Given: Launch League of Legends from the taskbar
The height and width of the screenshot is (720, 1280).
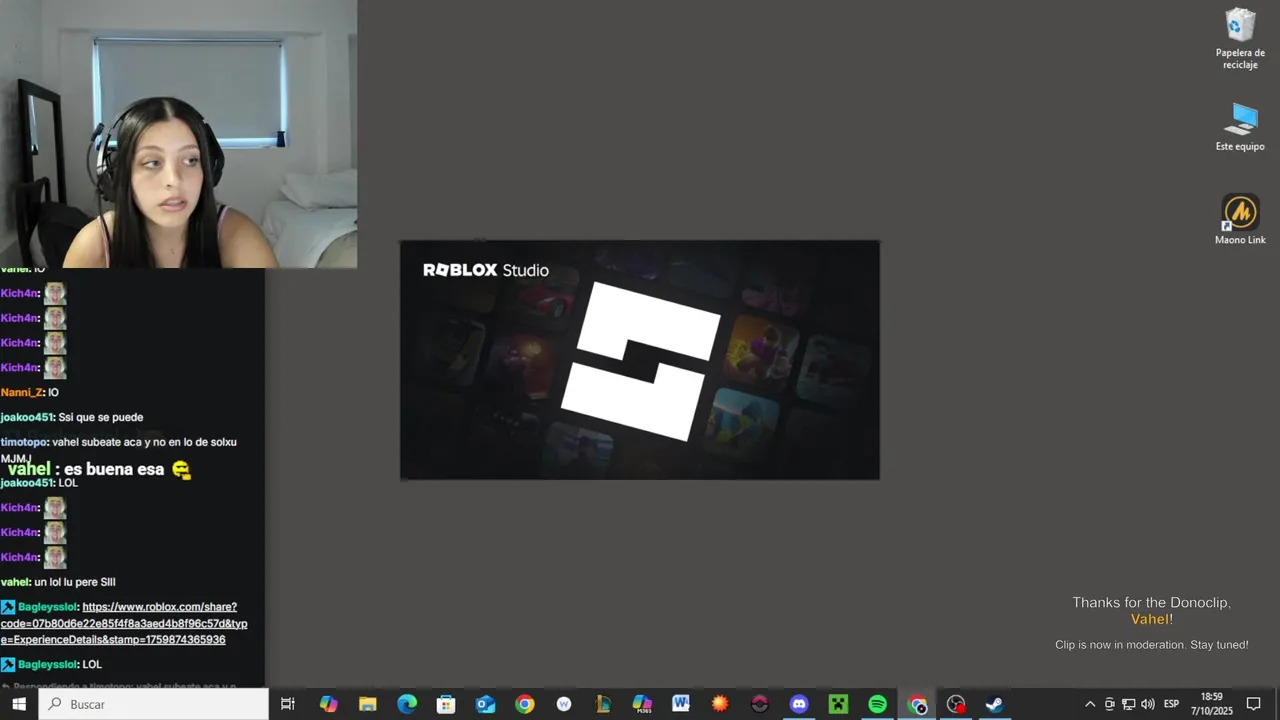Looking at the screenshot, I should click(603, 704).
